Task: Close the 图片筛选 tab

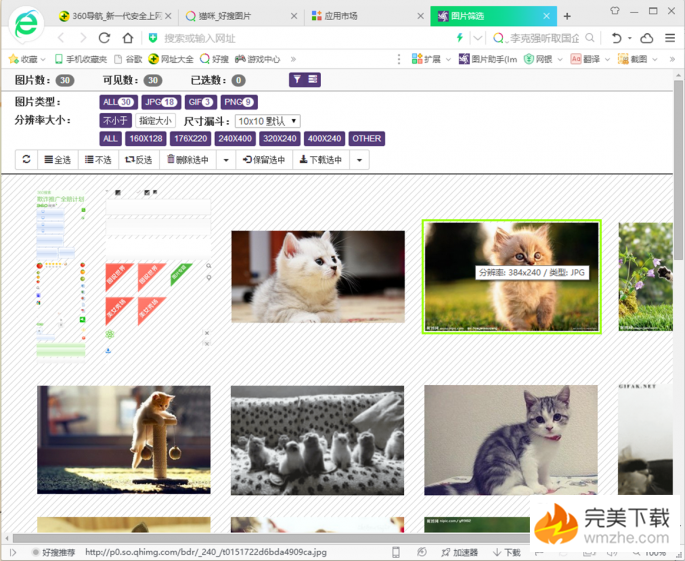Action: [547, 16]
